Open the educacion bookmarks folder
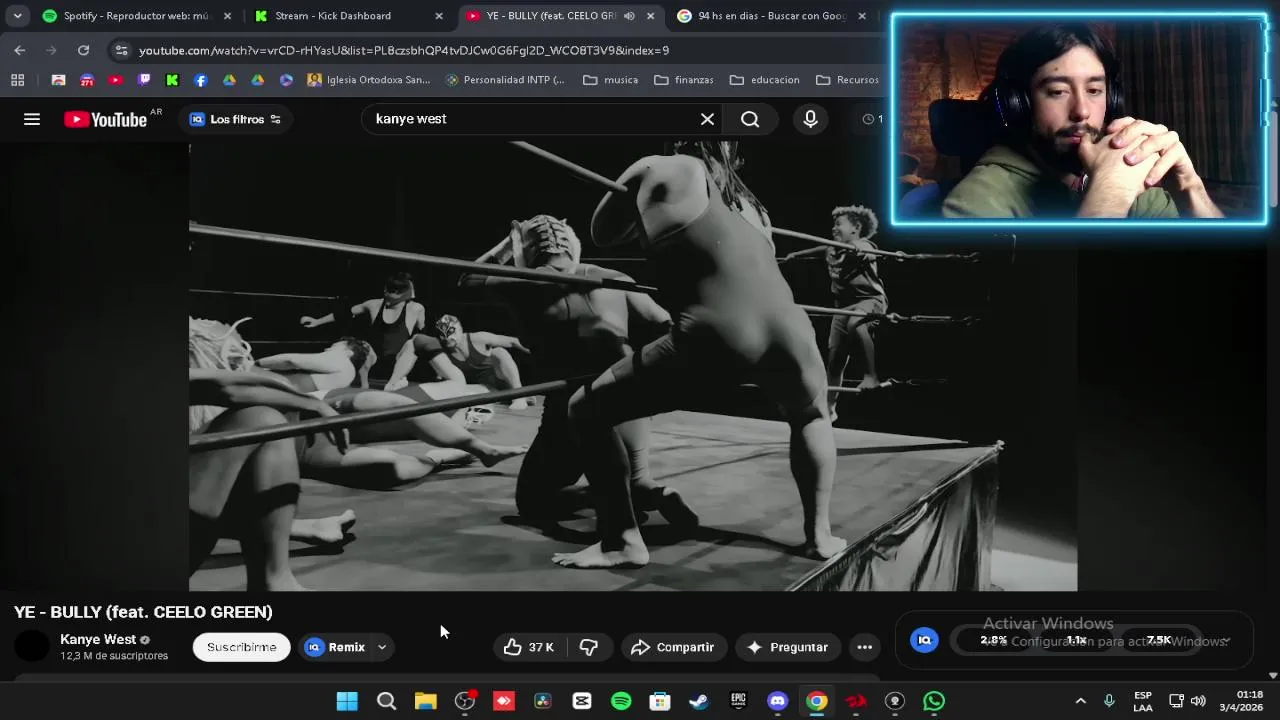The image size is (1280, 720). click(x=765, y=80)
